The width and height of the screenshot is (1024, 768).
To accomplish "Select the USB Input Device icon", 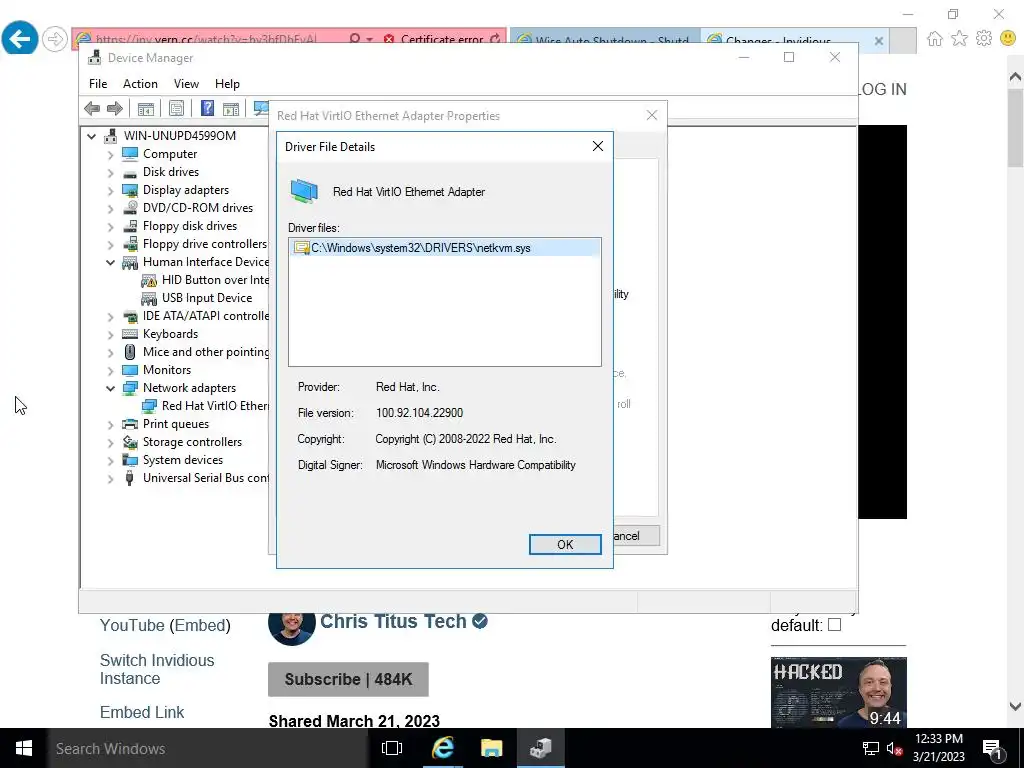I will pyautogui.click(x=149, y=298).
